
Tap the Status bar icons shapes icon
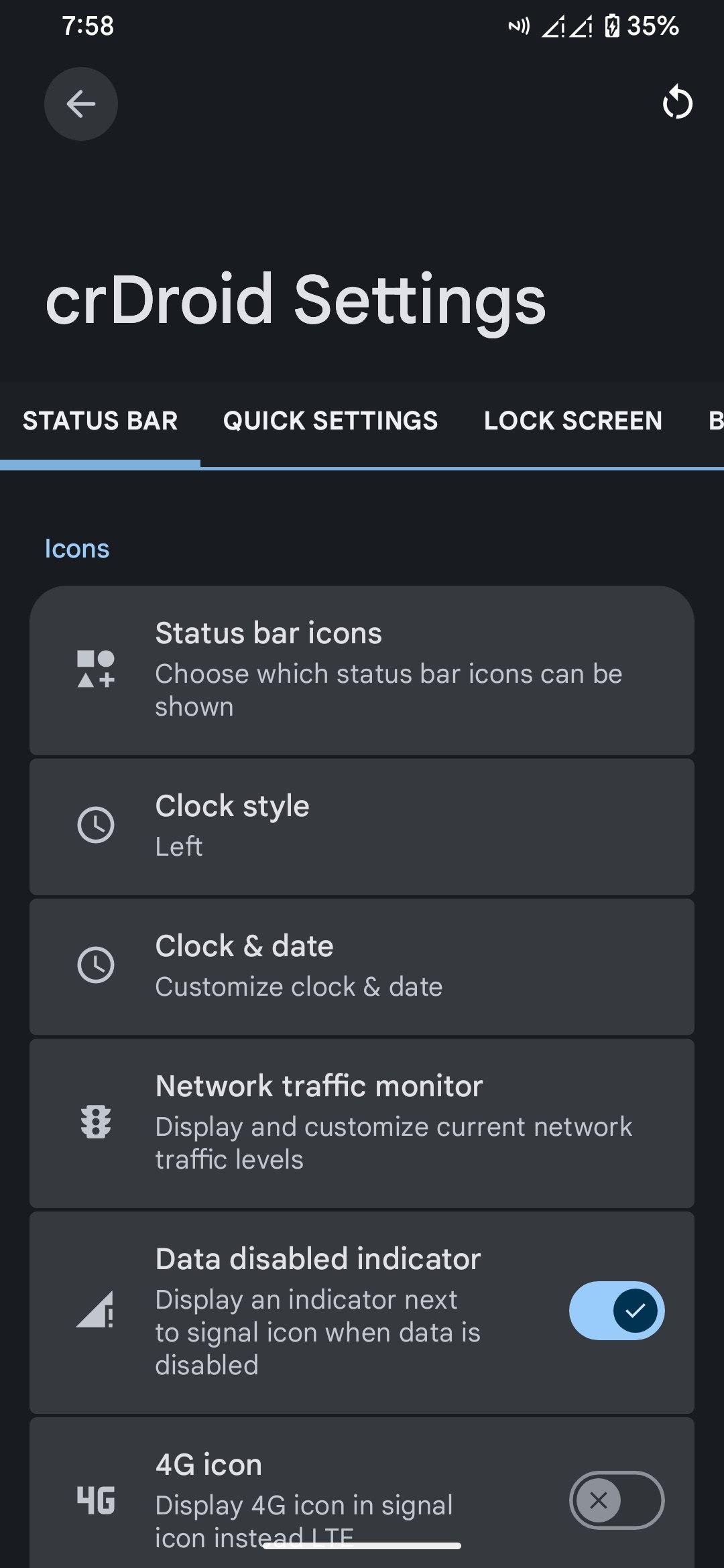[96, 669]
